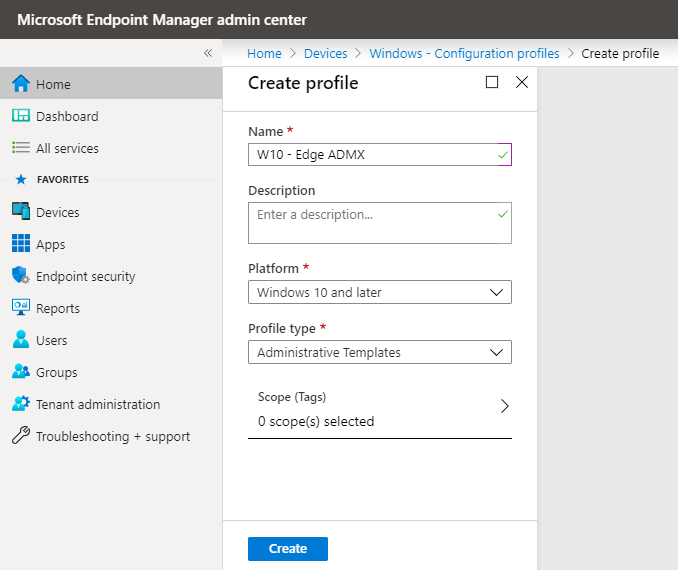
Task: Open Users menu item
Action: click(x=111, y=340)
